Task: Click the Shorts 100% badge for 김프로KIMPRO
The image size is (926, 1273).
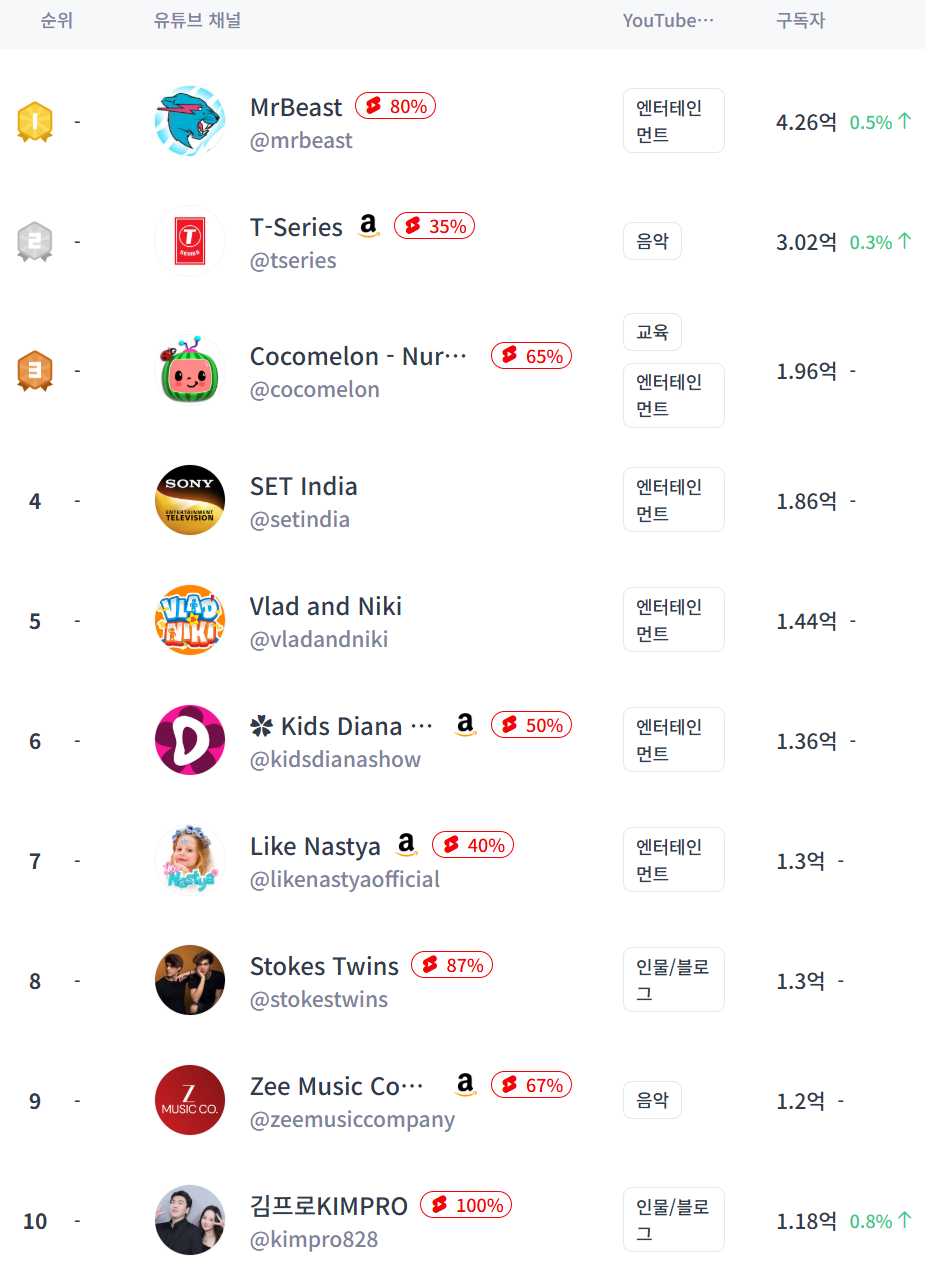Action: [x=466, y=1205]
